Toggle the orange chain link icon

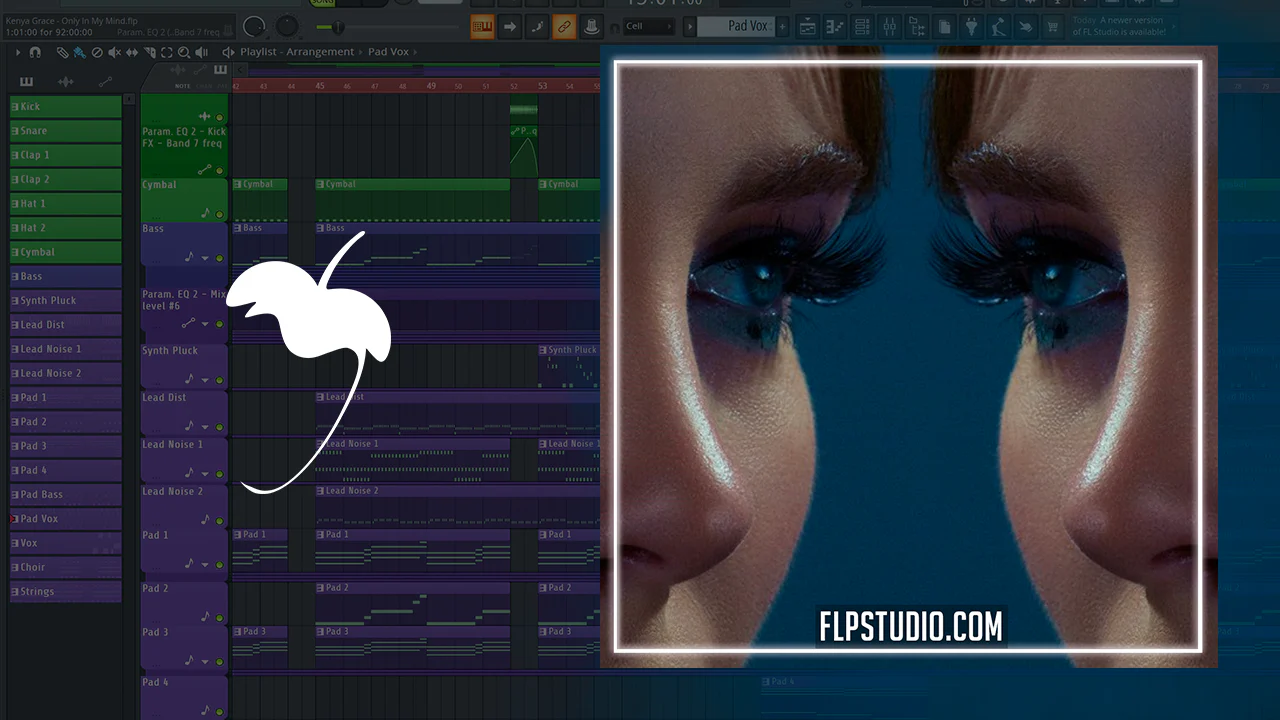[564, 26]
